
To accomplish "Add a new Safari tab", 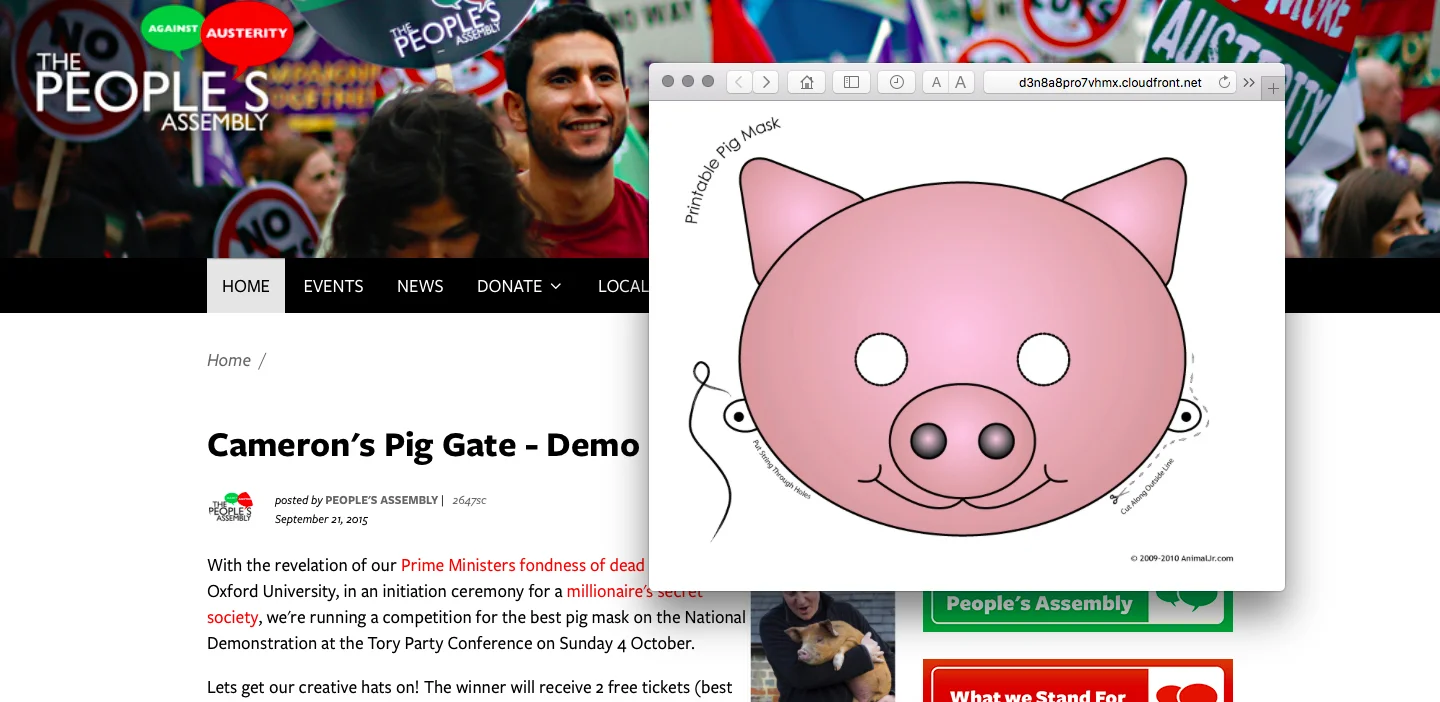I will click(x=1273, y=88).
